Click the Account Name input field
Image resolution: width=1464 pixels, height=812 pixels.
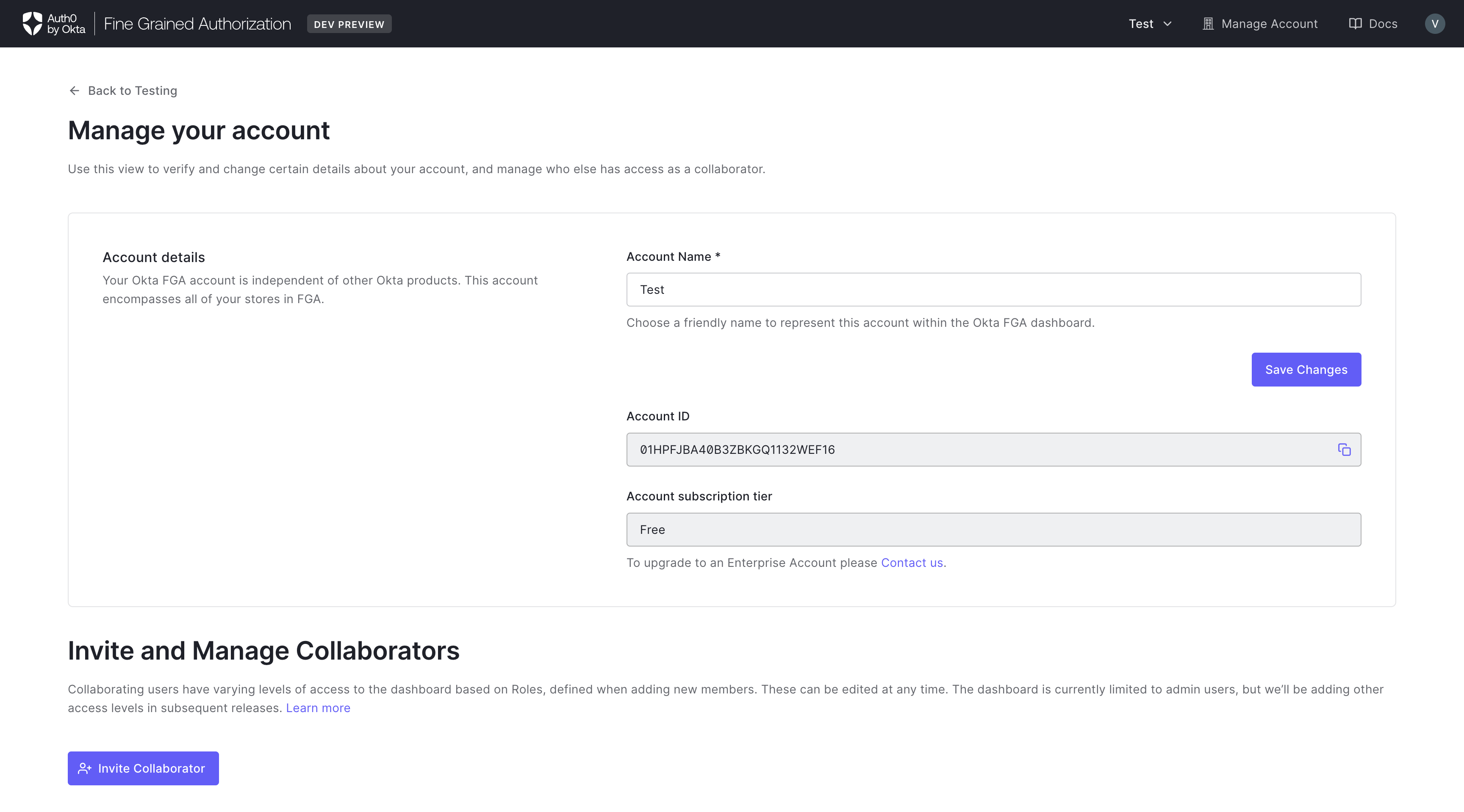993,290
